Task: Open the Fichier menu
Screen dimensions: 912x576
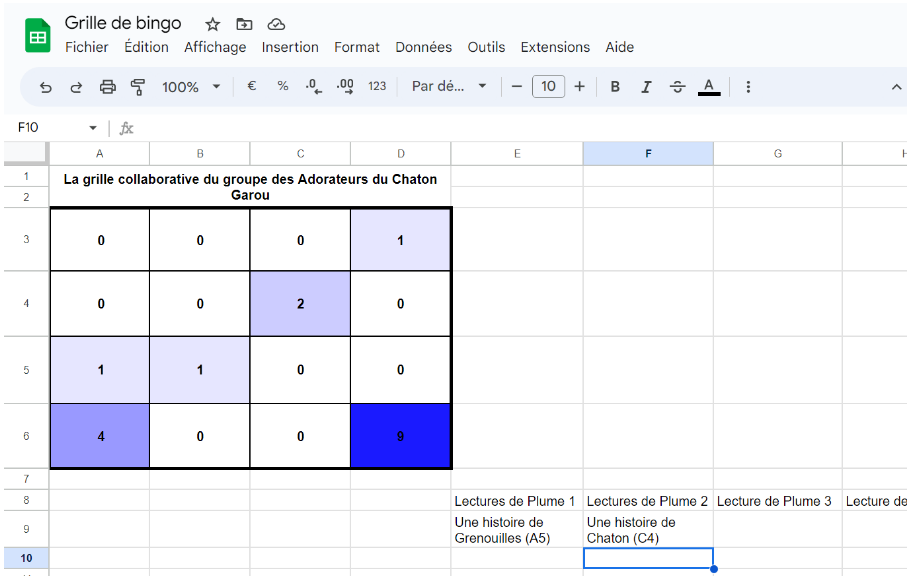Action: tap(87, 47)
